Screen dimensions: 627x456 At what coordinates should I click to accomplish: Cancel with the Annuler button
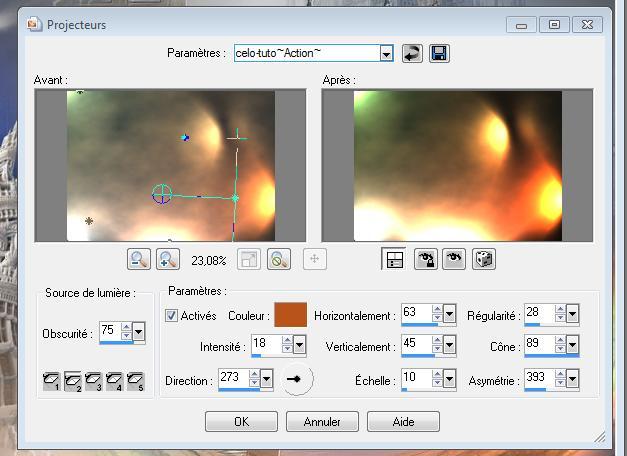(x=322, y=422)
